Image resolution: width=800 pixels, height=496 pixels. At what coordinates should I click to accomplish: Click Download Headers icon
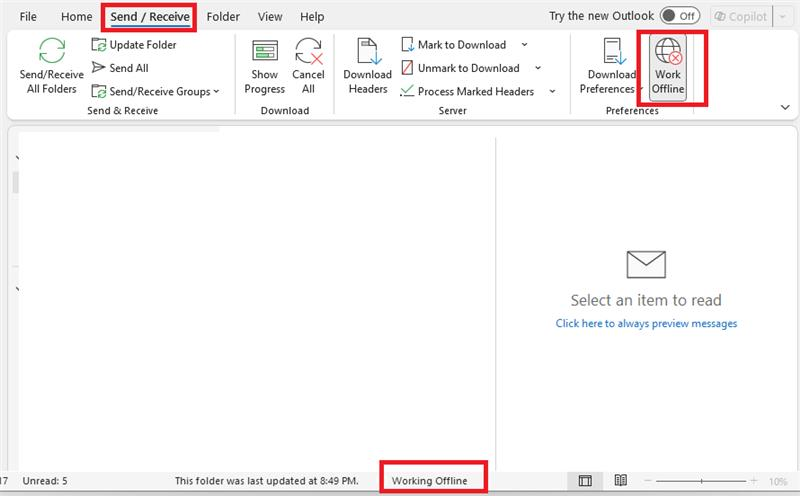[368, 51]
